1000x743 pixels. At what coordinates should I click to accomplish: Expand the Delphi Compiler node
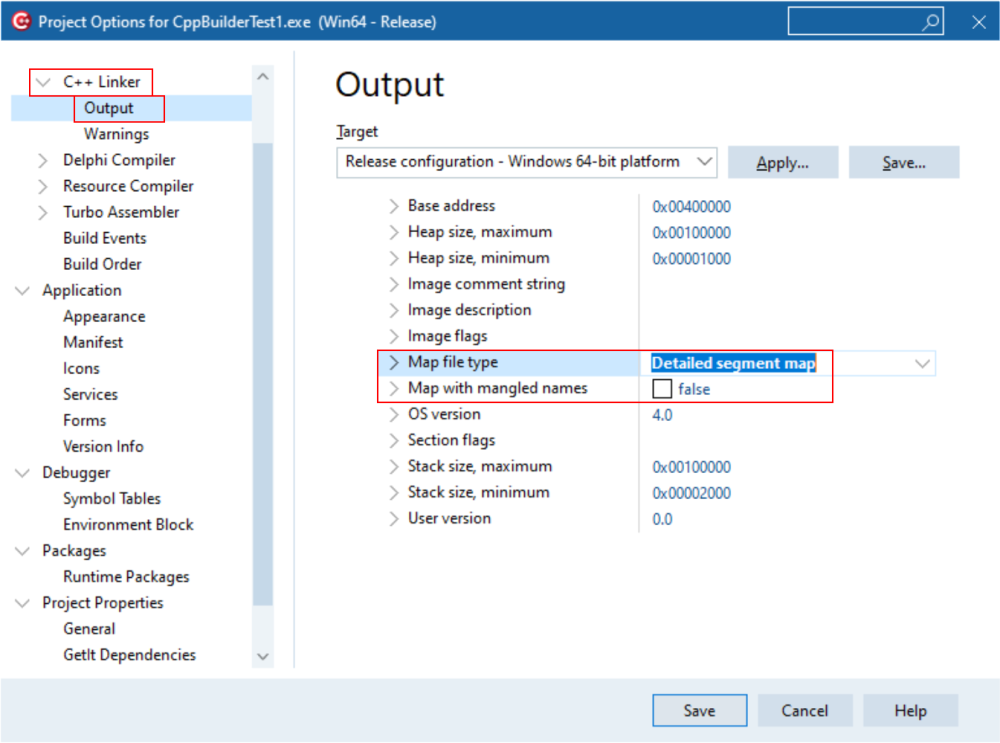pyautogui.click(x=43, y=160)
